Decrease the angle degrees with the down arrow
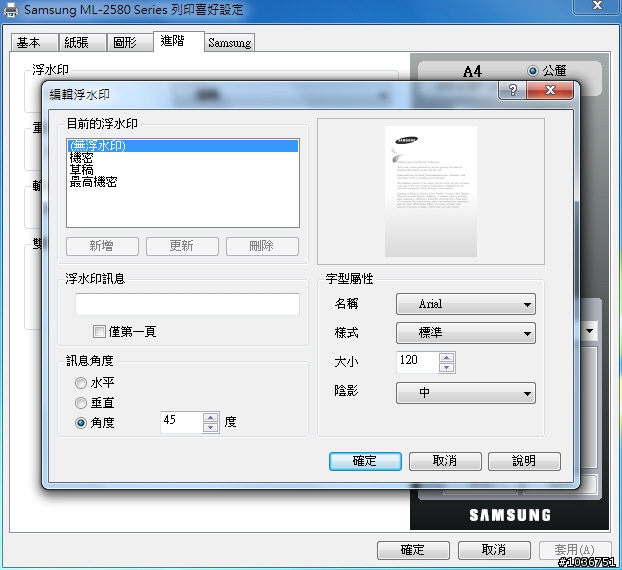Screen dimensions: 622x570 point(210,428)
